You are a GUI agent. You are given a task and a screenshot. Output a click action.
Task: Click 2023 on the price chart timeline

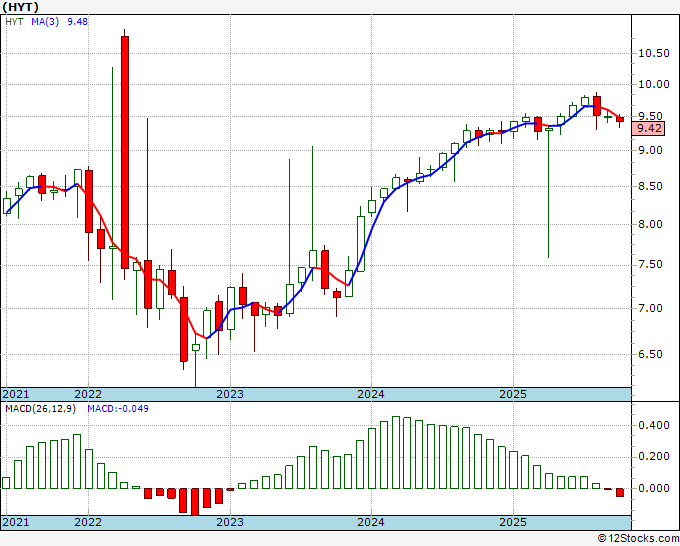(230, 394)
